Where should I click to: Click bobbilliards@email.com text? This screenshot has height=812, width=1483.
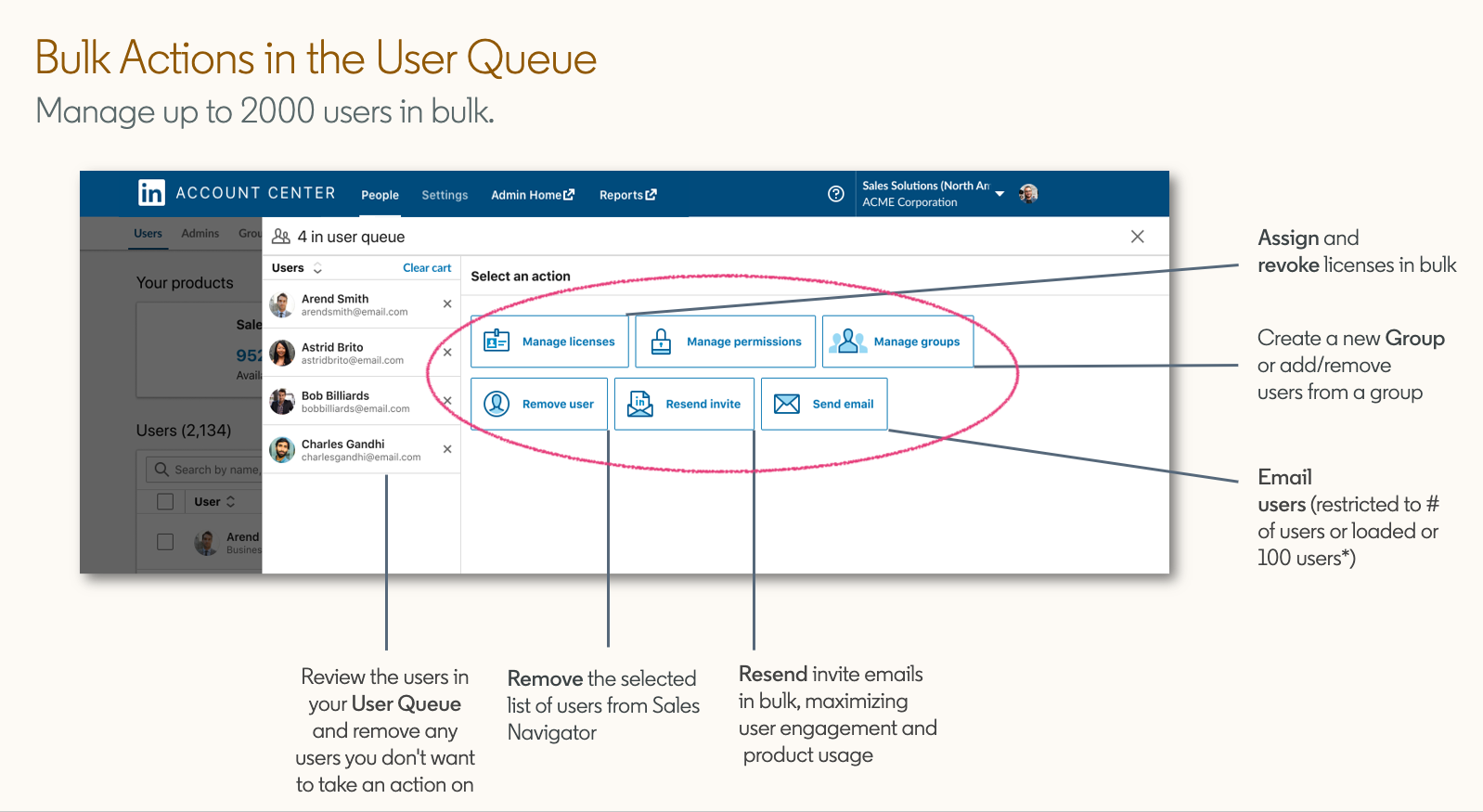[x=355, y=408]
